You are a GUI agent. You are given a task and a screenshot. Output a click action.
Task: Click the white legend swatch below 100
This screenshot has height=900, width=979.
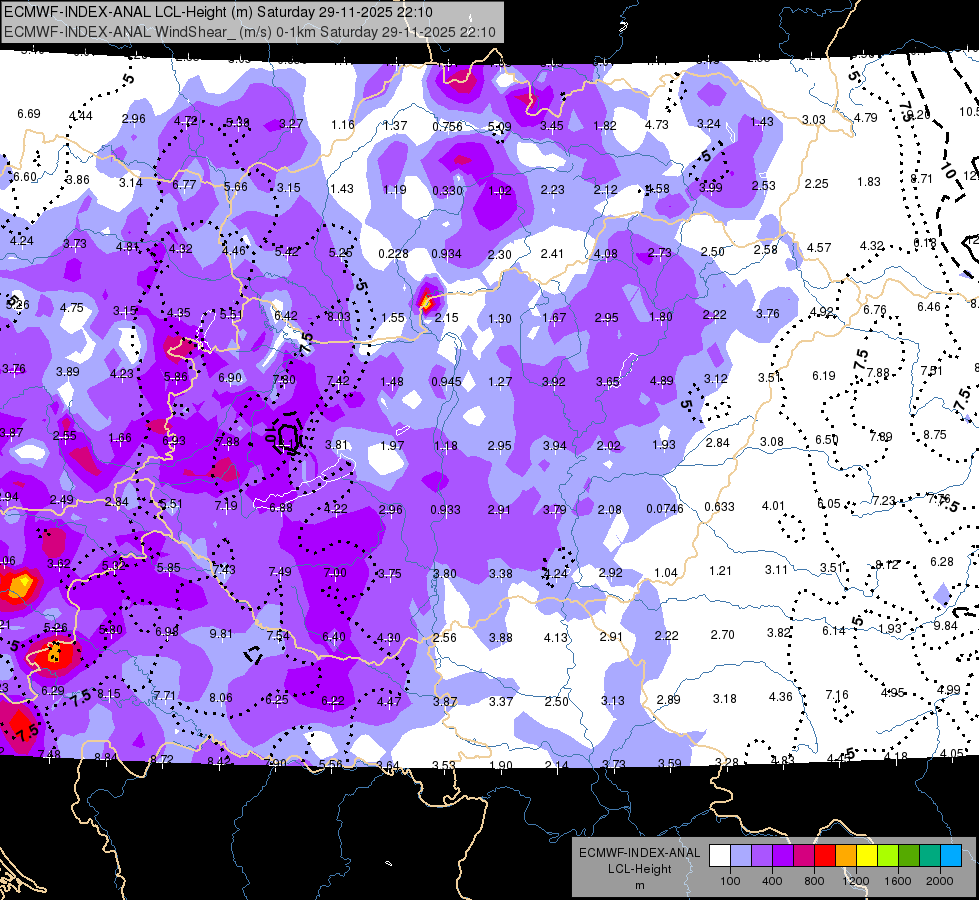pyautogui.click(x=720, y=856)
